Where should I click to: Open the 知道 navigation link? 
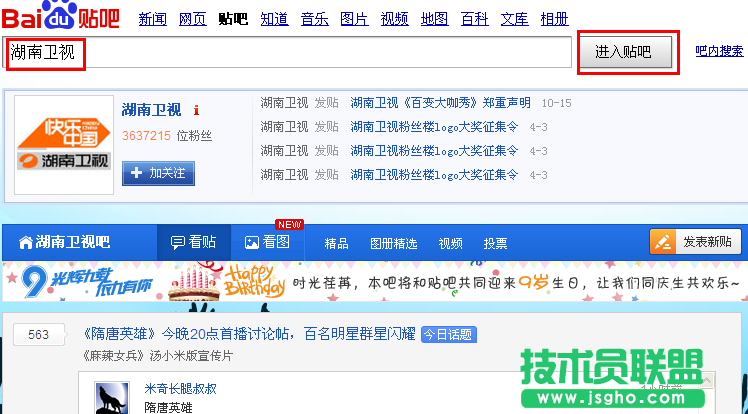point(274,19)
